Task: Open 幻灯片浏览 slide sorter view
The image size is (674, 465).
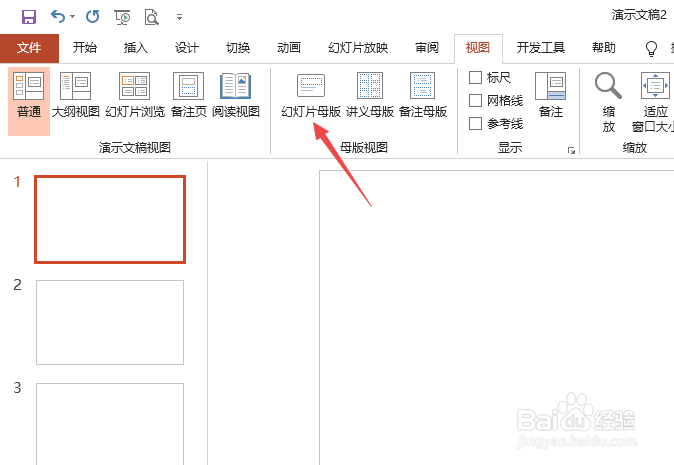Action: pos(135,95)
